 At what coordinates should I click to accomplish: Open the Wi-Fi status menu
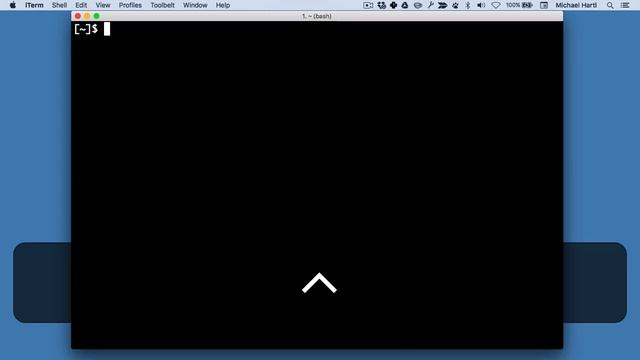tap(496, 5)
